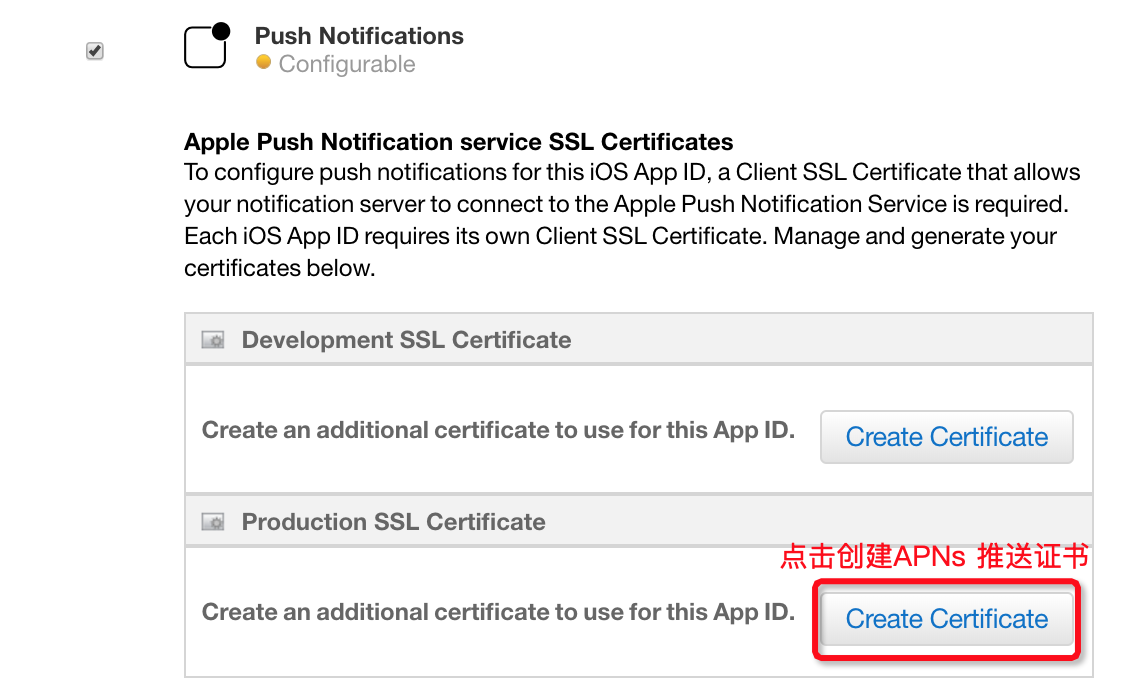Click the Development SSL Certificate header icon
This screenshot has width=1148, height=700.
click(213, 340)
